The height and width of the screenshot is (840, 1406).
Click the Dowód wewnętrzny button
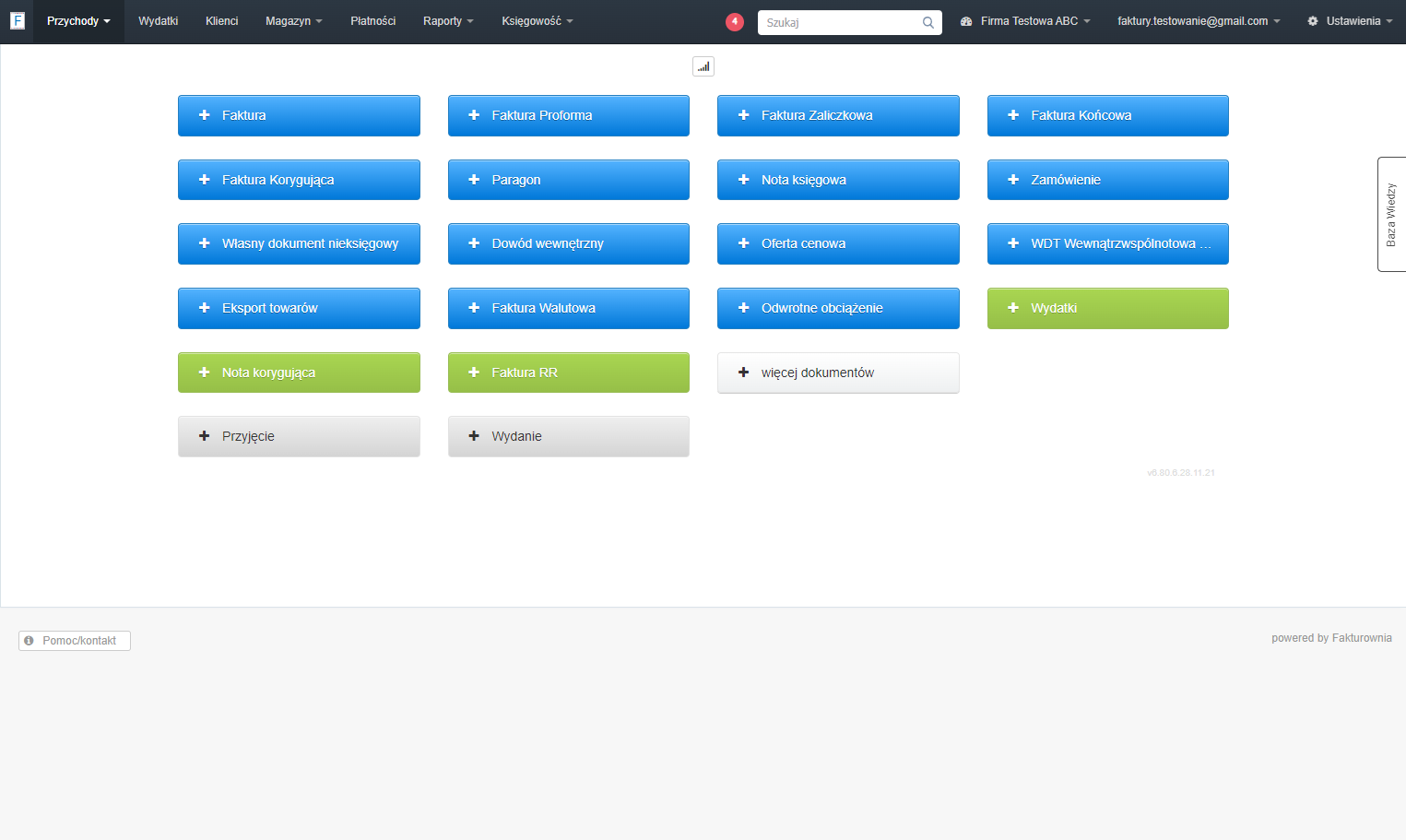pos(569,243)
